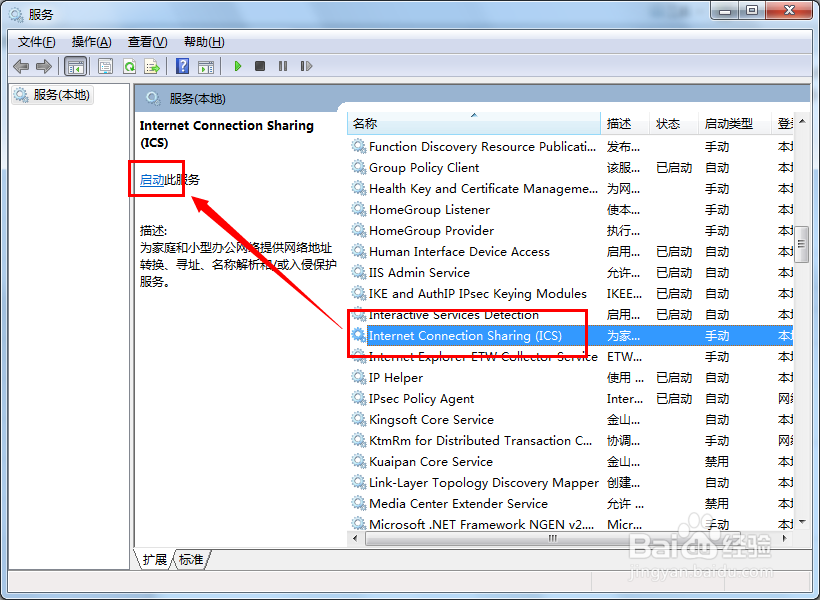This screenshot has width=820, height=600.
Task: Open the 查看(V) menu
Action: point(147,42)
